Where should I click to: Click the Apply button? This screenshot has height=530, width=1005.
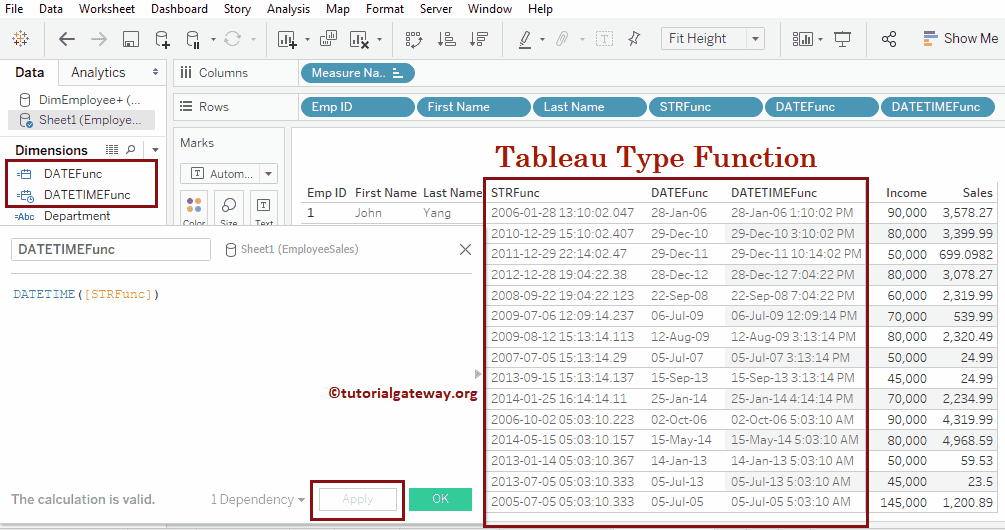(x=358, y=499)
